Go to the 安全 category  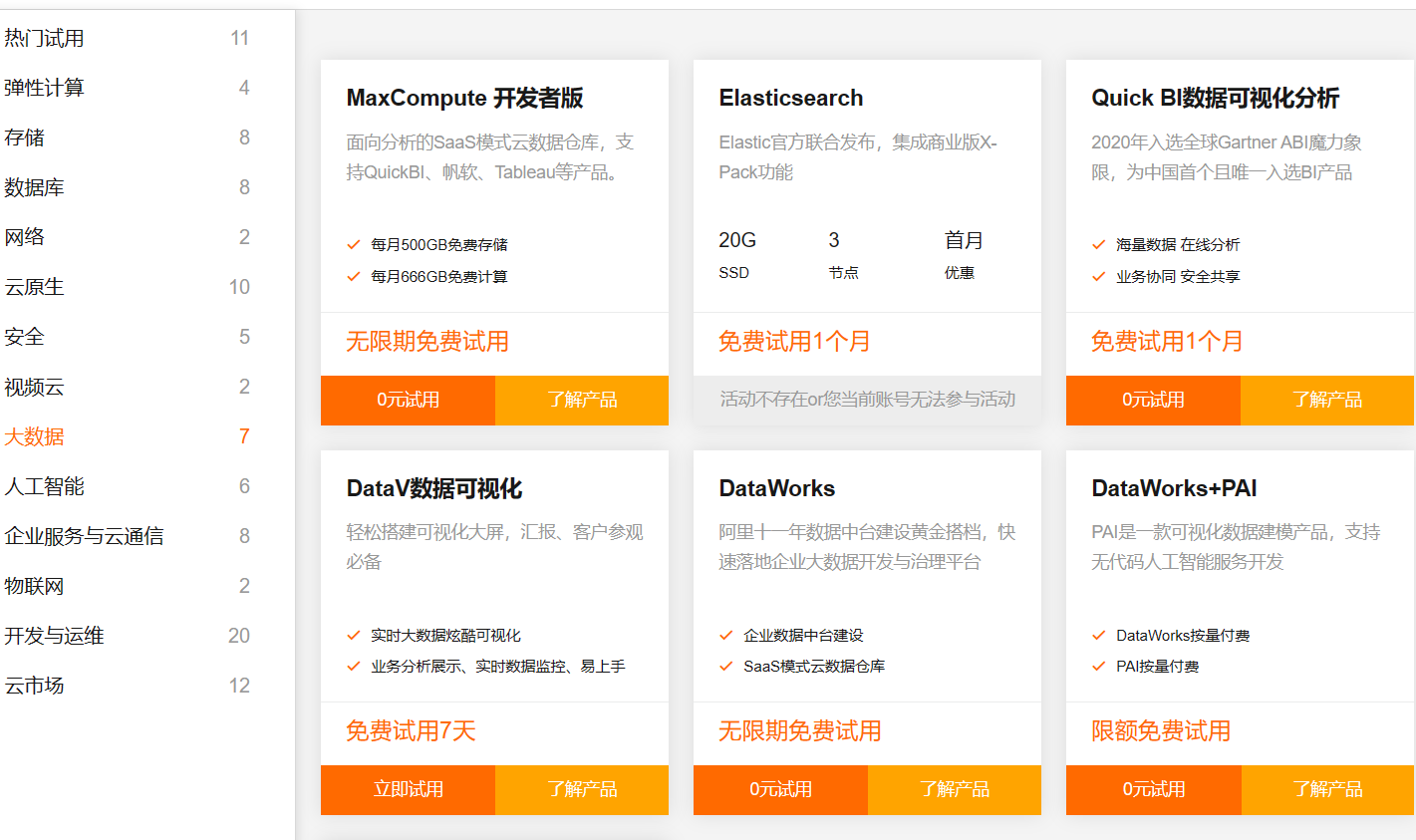coord(24,337)
